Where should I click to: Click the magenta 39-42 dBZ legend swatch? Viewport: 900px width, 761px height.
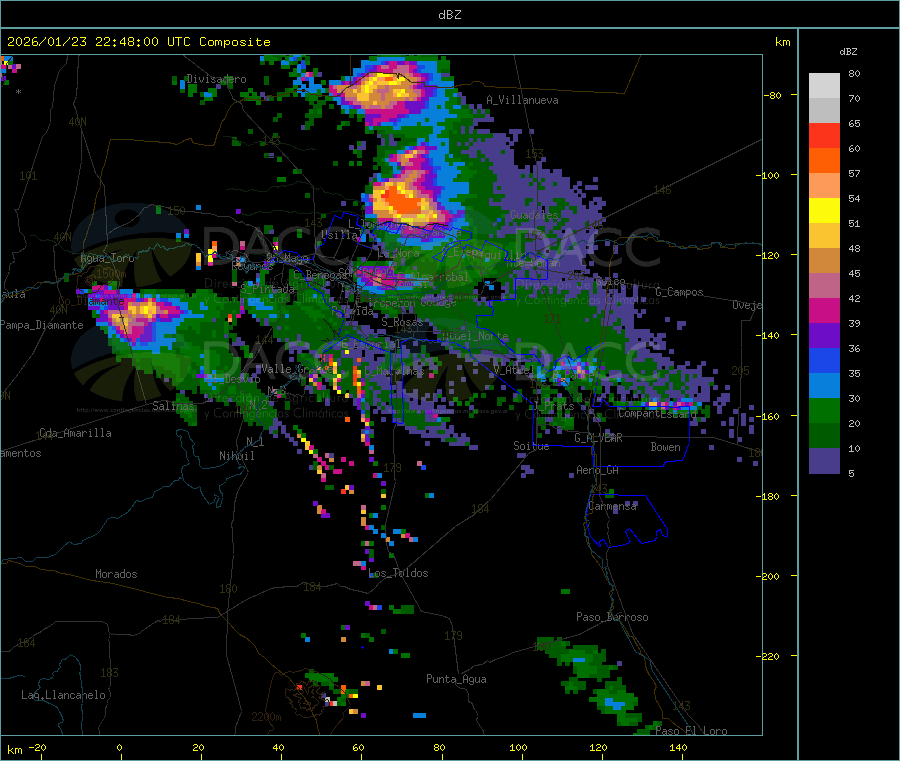pos(824,310)
